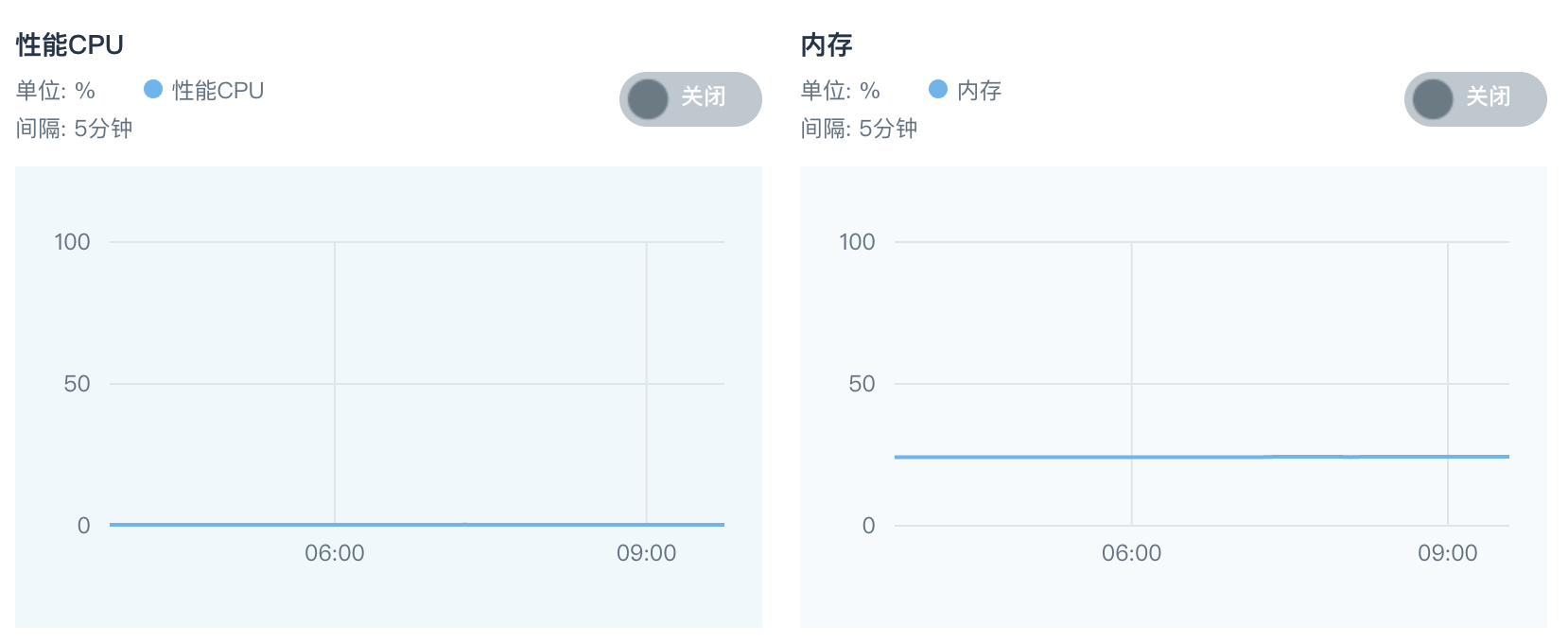The height and width of the screenshot is (643, 1568).
Task: Click the 09:00 axis label in memory chart
Action: pyautogui.click(x=1448, y=553)
